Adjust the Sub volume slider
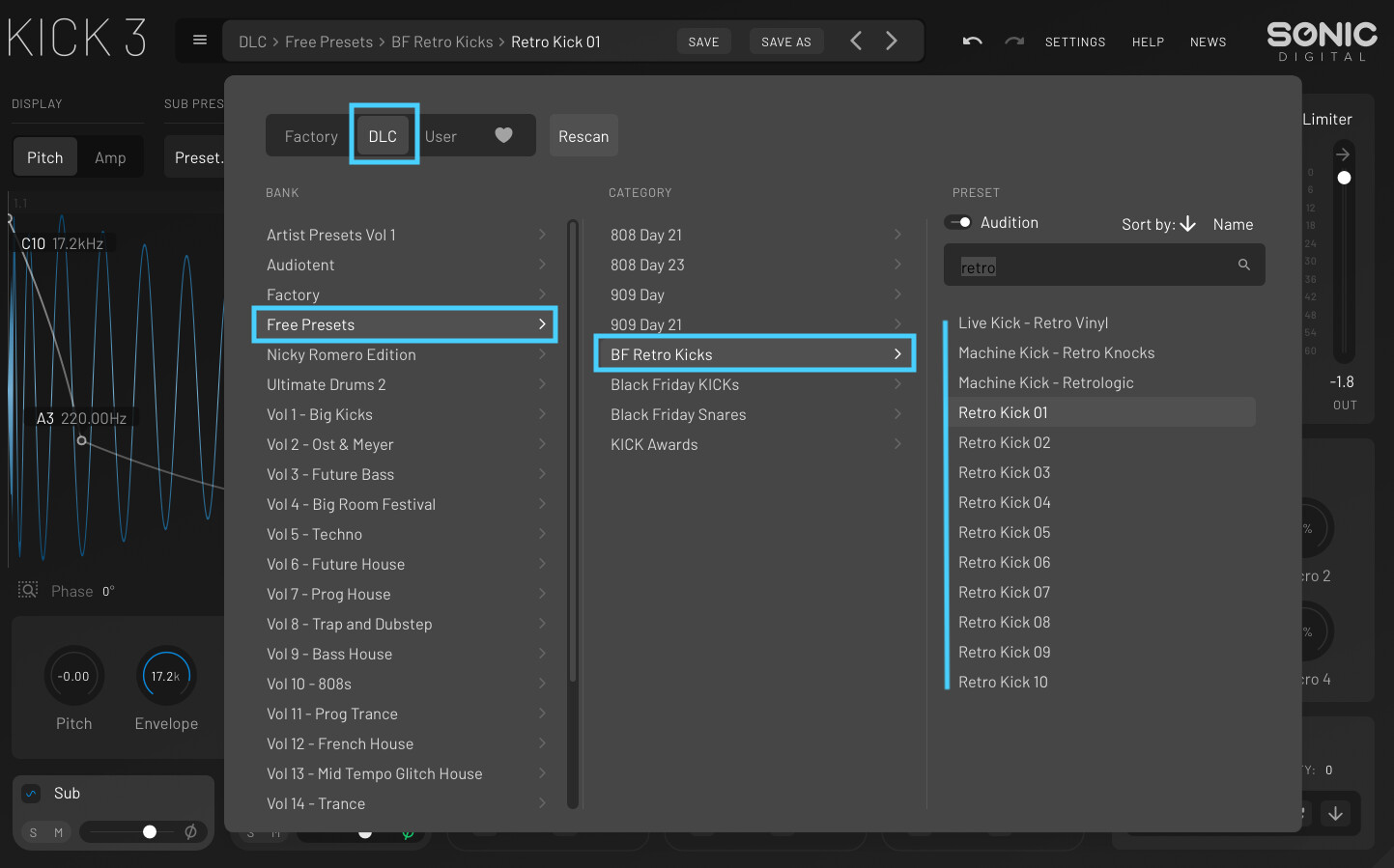Viewport: 1394px width, 868px height. (150, 831)
